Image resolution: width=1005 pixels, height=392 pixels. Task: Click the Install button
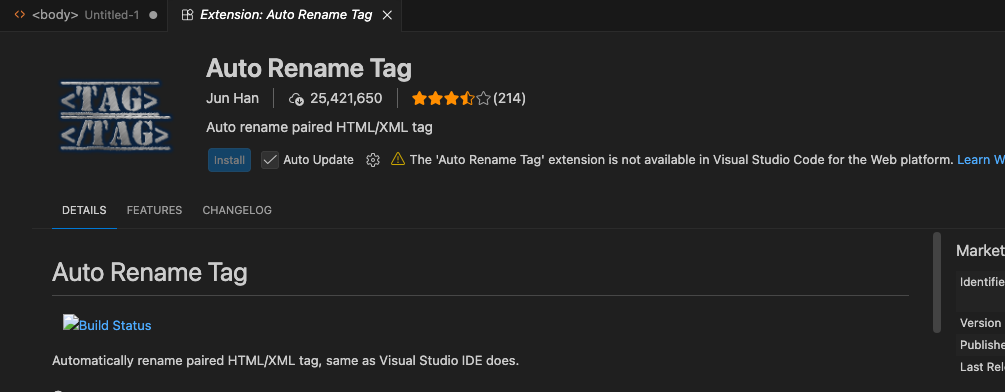pyautogui.click(x=229, y=160)
